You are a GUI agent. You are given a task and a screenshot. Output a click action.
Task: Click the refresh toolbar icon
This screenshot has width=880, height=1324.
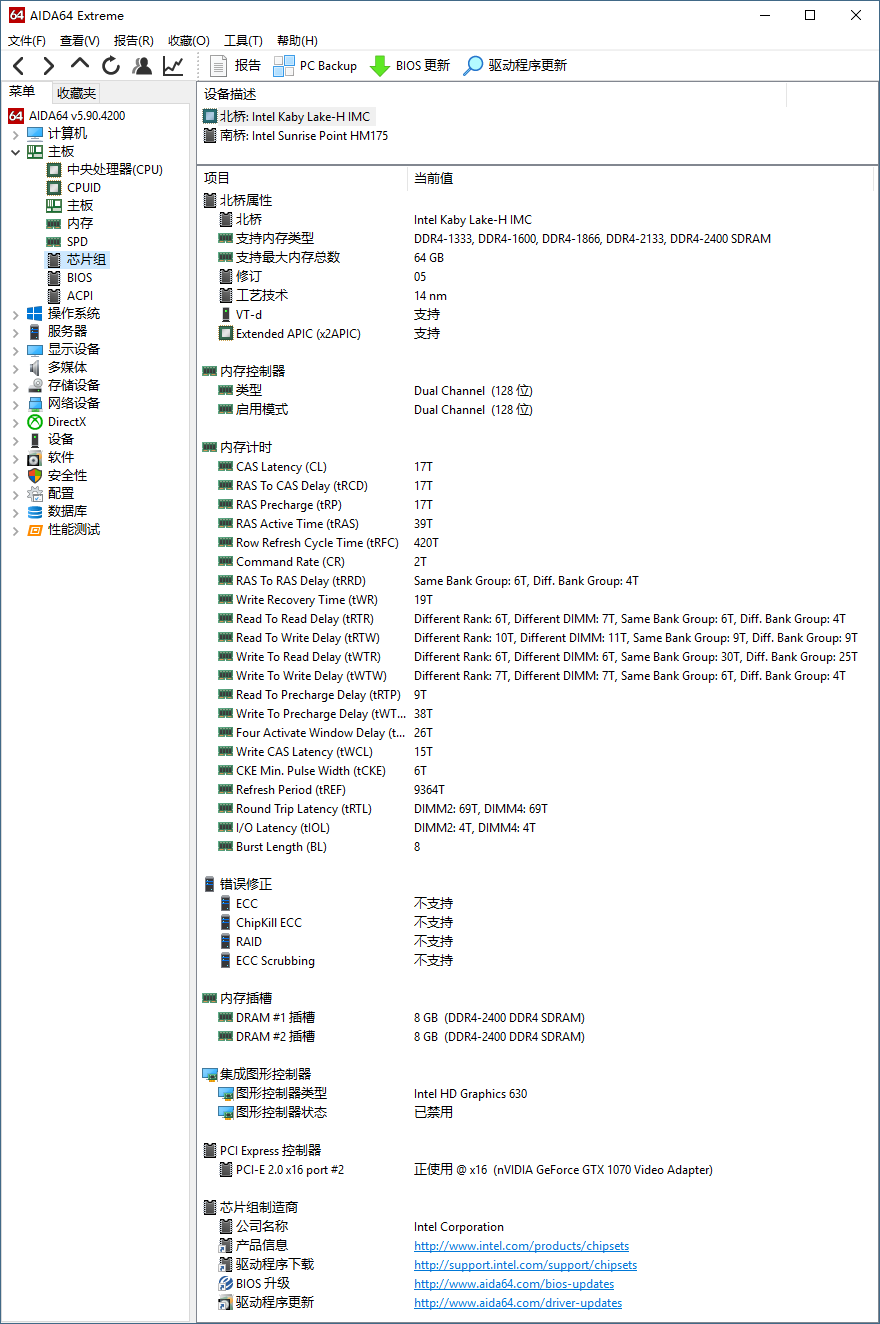[110, 65]
